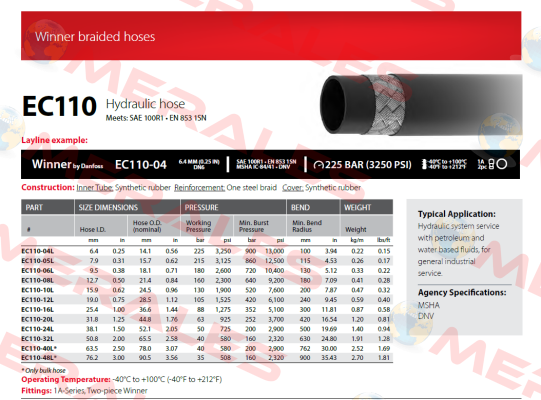This screenshot has height=400, width=541.
Task: Select part number EC110-12L
Action: tap(38, 300)
